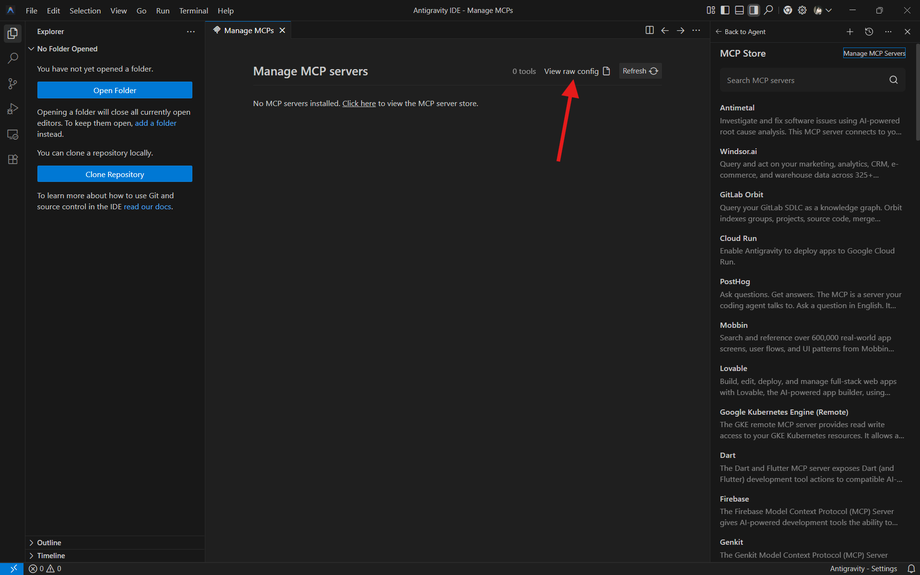Collapse the No Folder Opened section
The image size is (920, 575).
(x=115, y=49)
